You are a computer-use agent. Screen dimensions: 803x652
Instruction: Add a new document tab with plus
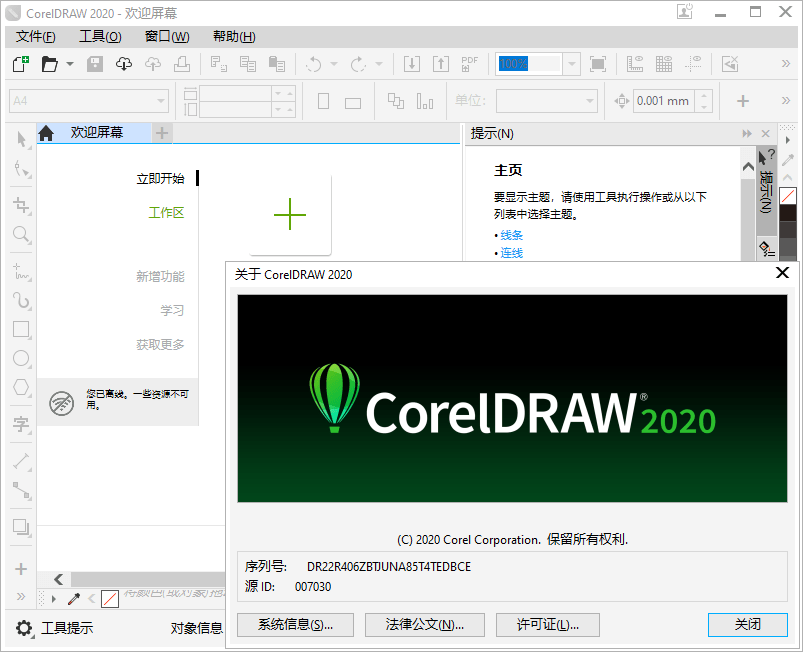[162, 133]
